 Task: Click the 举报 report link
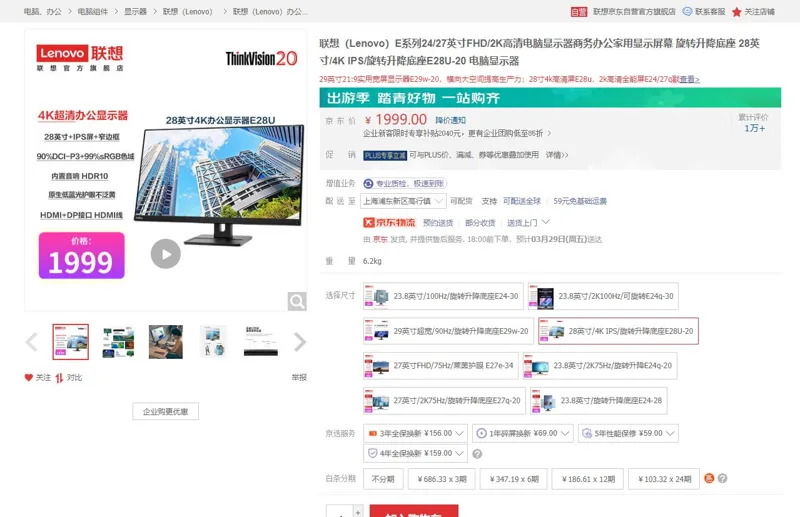(299, 377)
